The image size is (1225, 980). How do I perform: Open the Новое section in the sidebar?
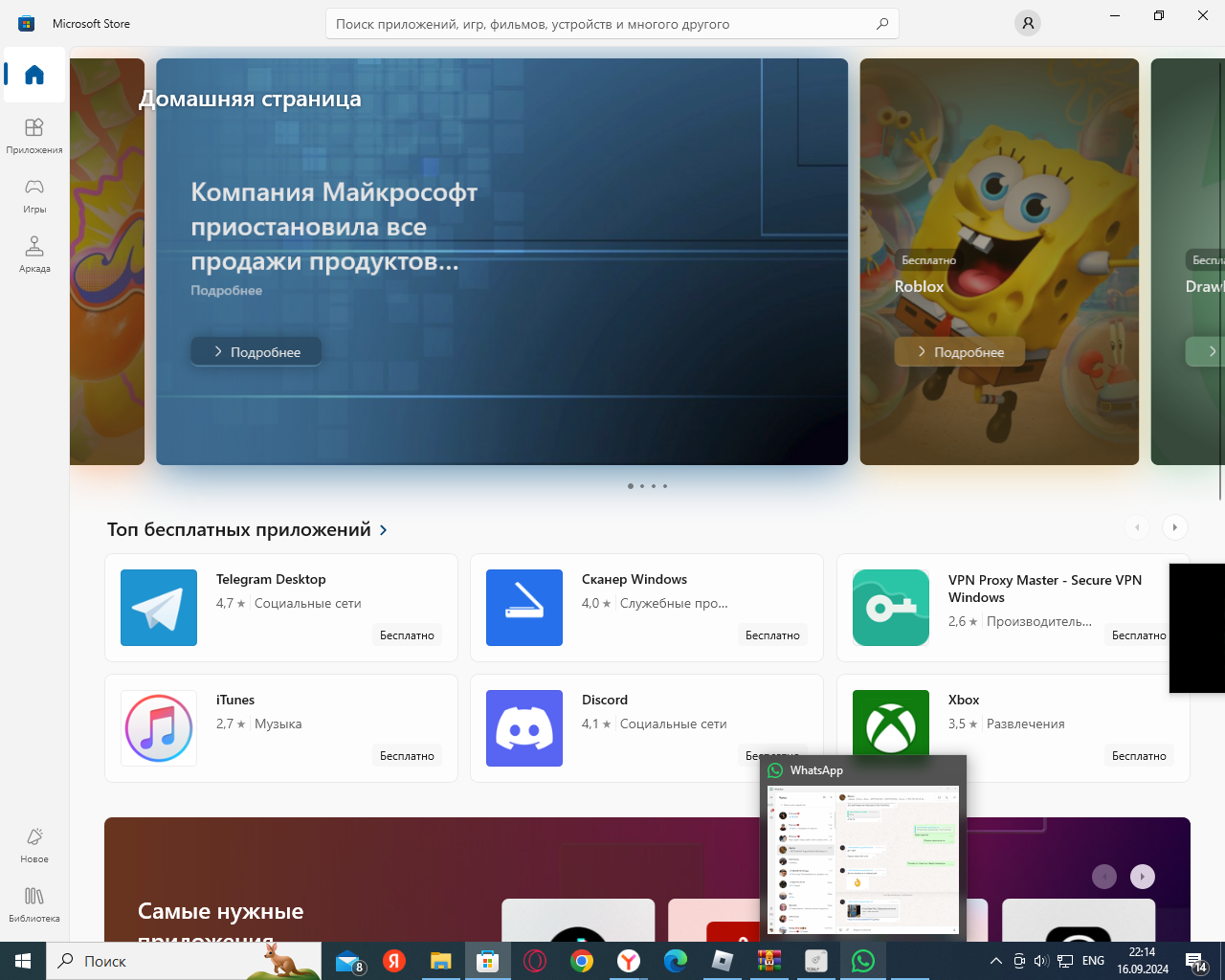tap(34, 844)
